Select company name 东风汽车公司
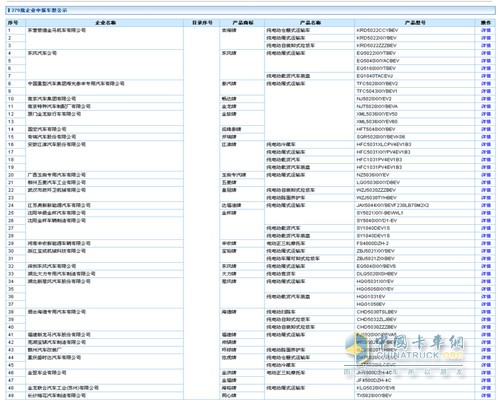Viewport: 500px width, 400px height. point(42,53)
